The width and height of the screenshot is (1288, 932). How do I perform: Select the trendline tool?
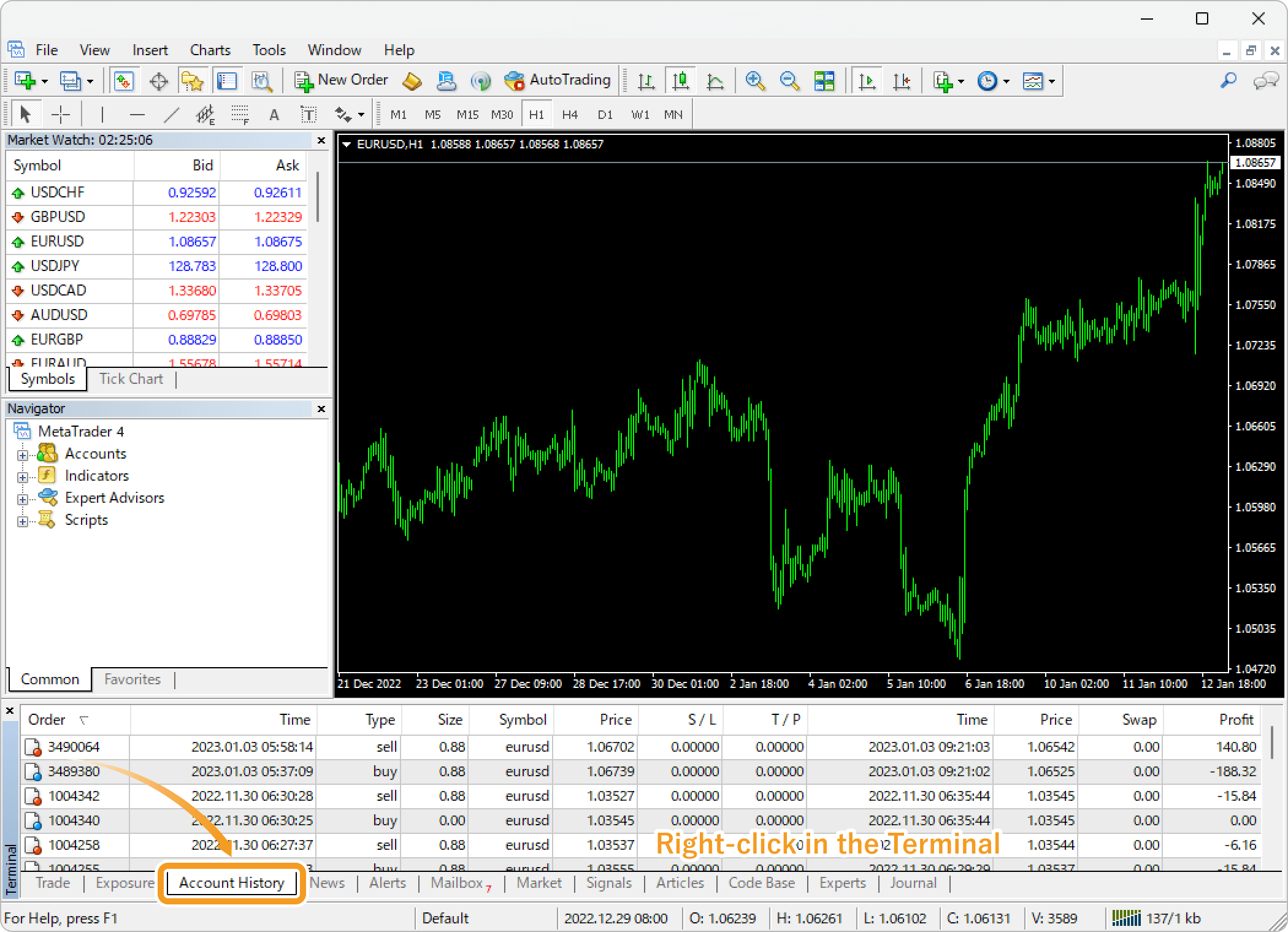172,115
